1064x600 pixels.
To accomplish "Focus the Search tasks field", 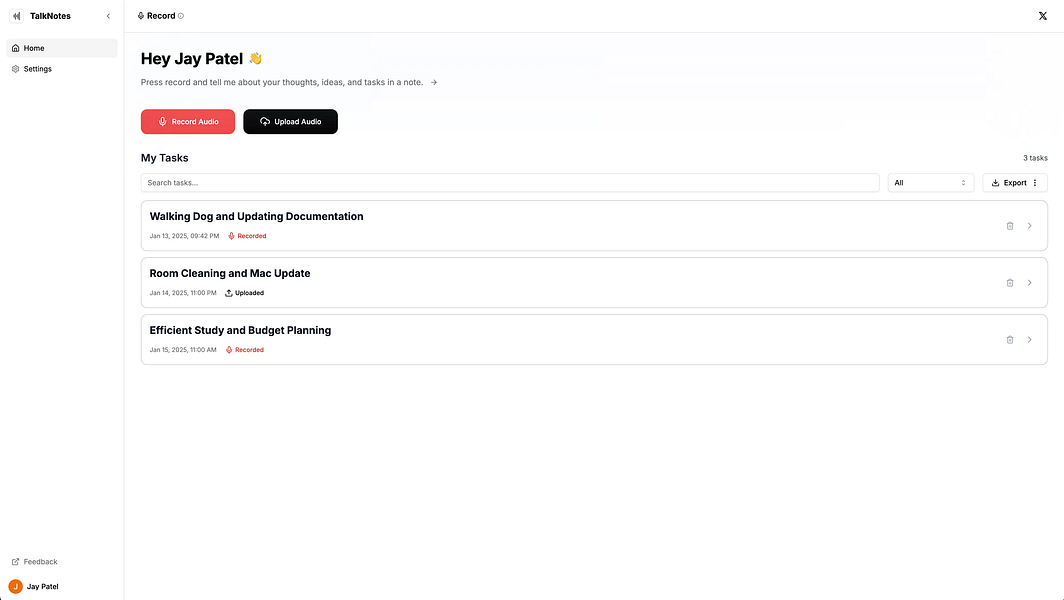I will click(x=510, y=183).
